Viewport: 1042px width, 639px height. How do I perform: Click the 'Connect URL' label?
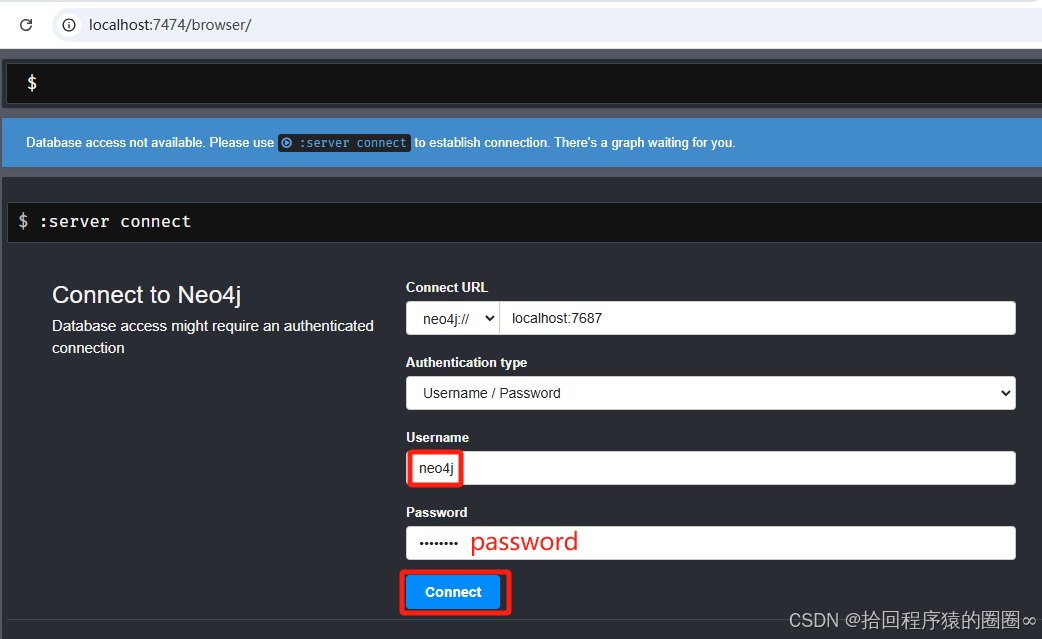coord(447,288)
